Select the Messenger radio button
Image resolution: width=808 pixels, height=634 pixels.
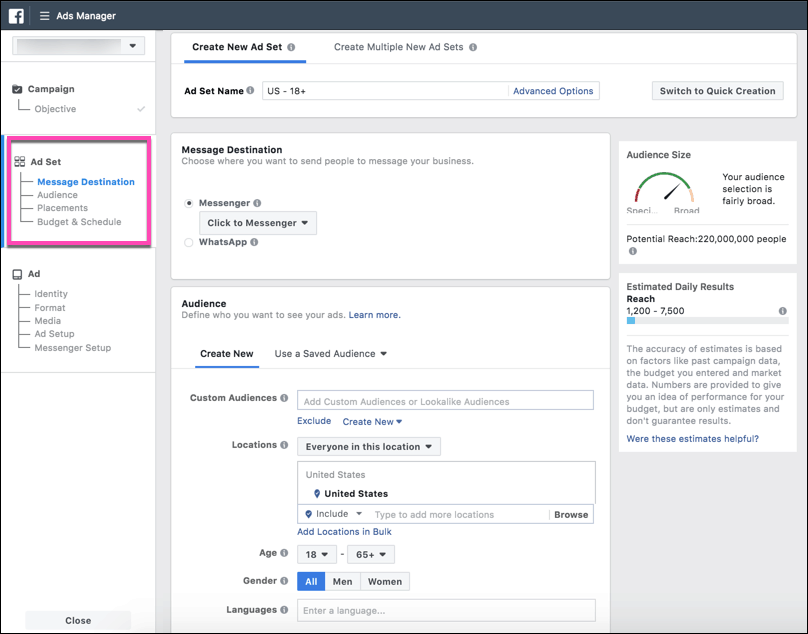pos(189,203)
